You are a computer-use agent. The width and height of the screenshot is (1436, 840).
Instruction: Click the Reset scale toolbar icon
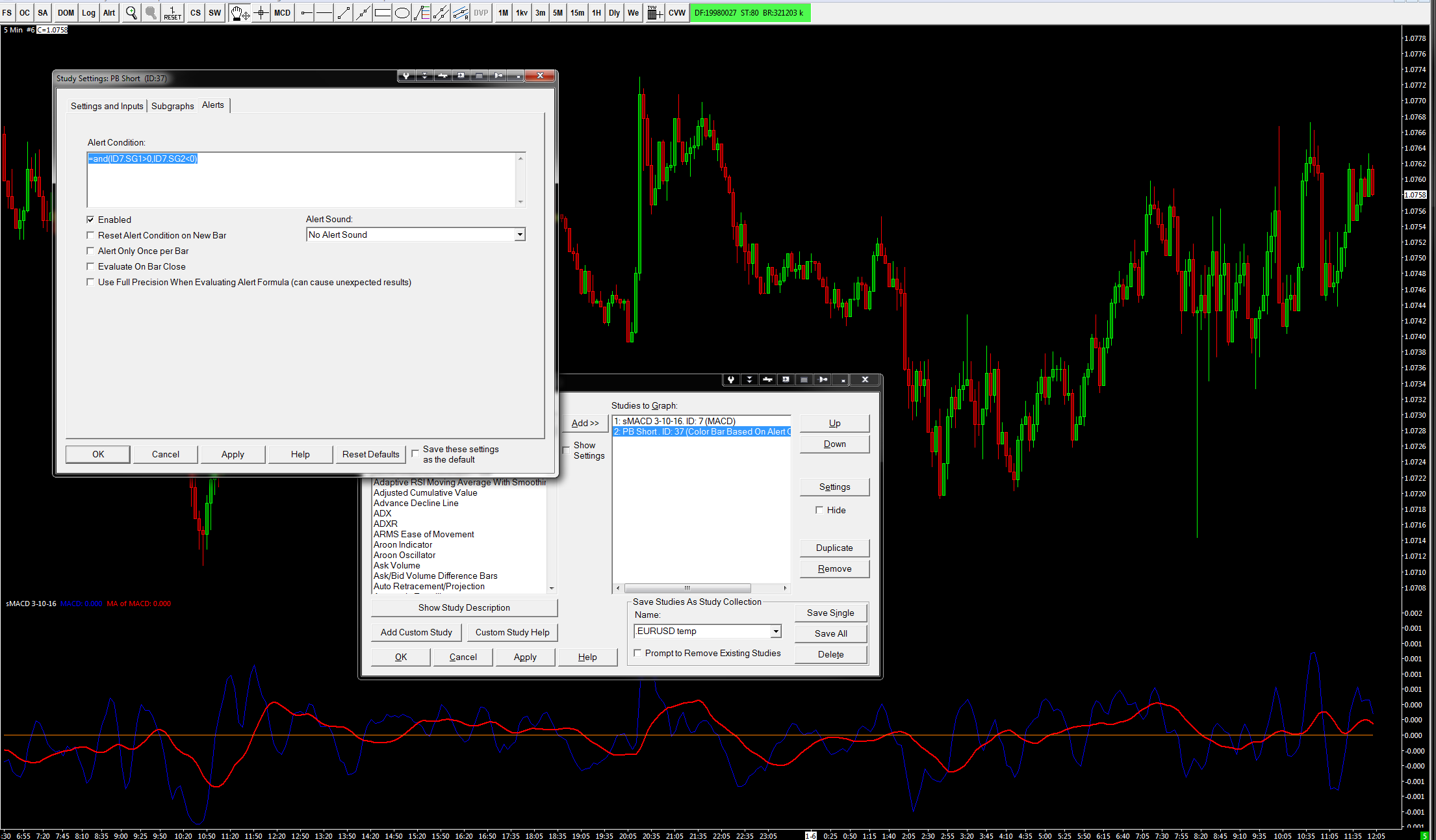[x=172, y=12]
